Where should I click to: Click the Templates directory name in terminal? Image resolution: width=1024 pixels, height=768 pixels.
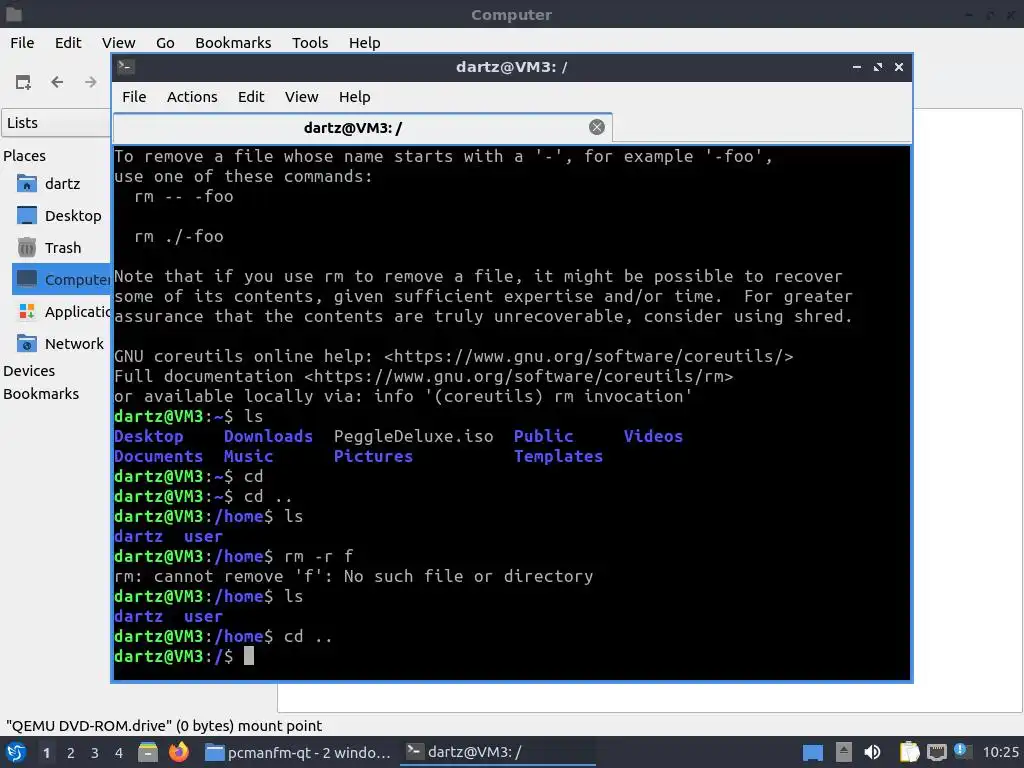[558, 456]
